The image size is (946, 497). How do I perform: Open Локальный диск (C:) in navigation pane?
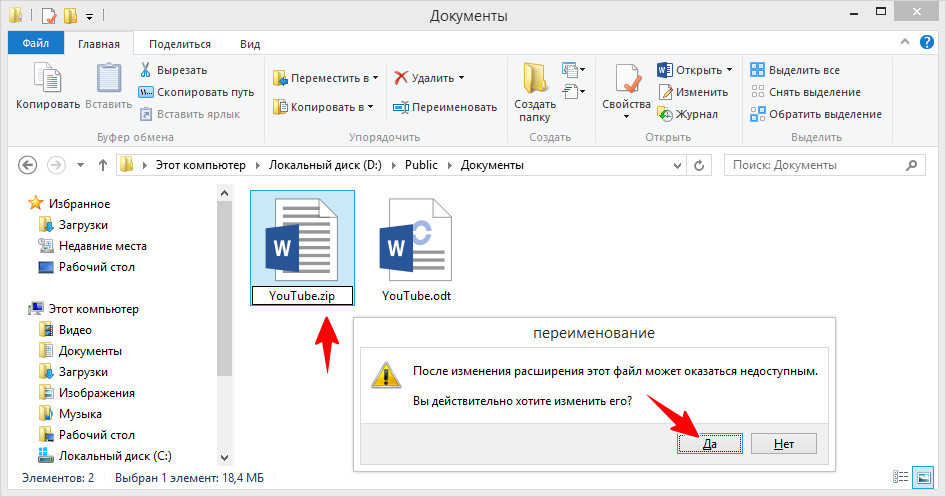pyautogui.click(x=105, y=455)
